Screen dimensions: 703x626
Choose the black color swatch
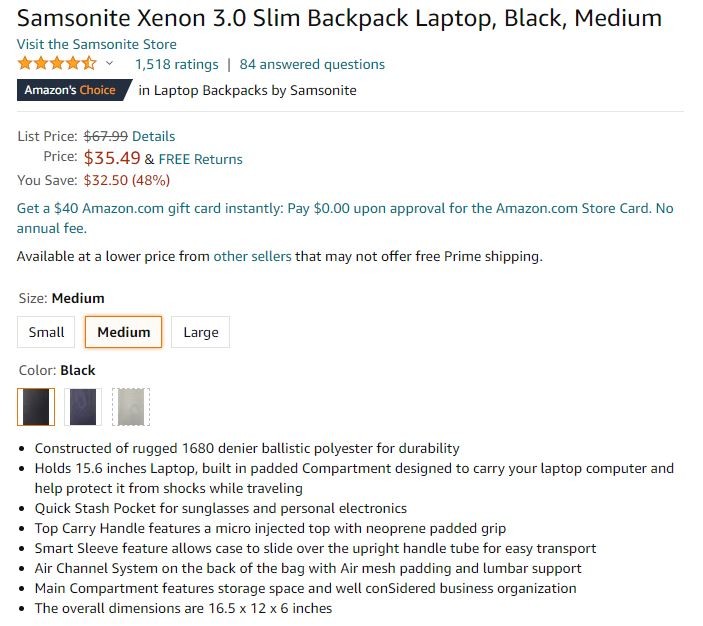[x=36, y=407]
